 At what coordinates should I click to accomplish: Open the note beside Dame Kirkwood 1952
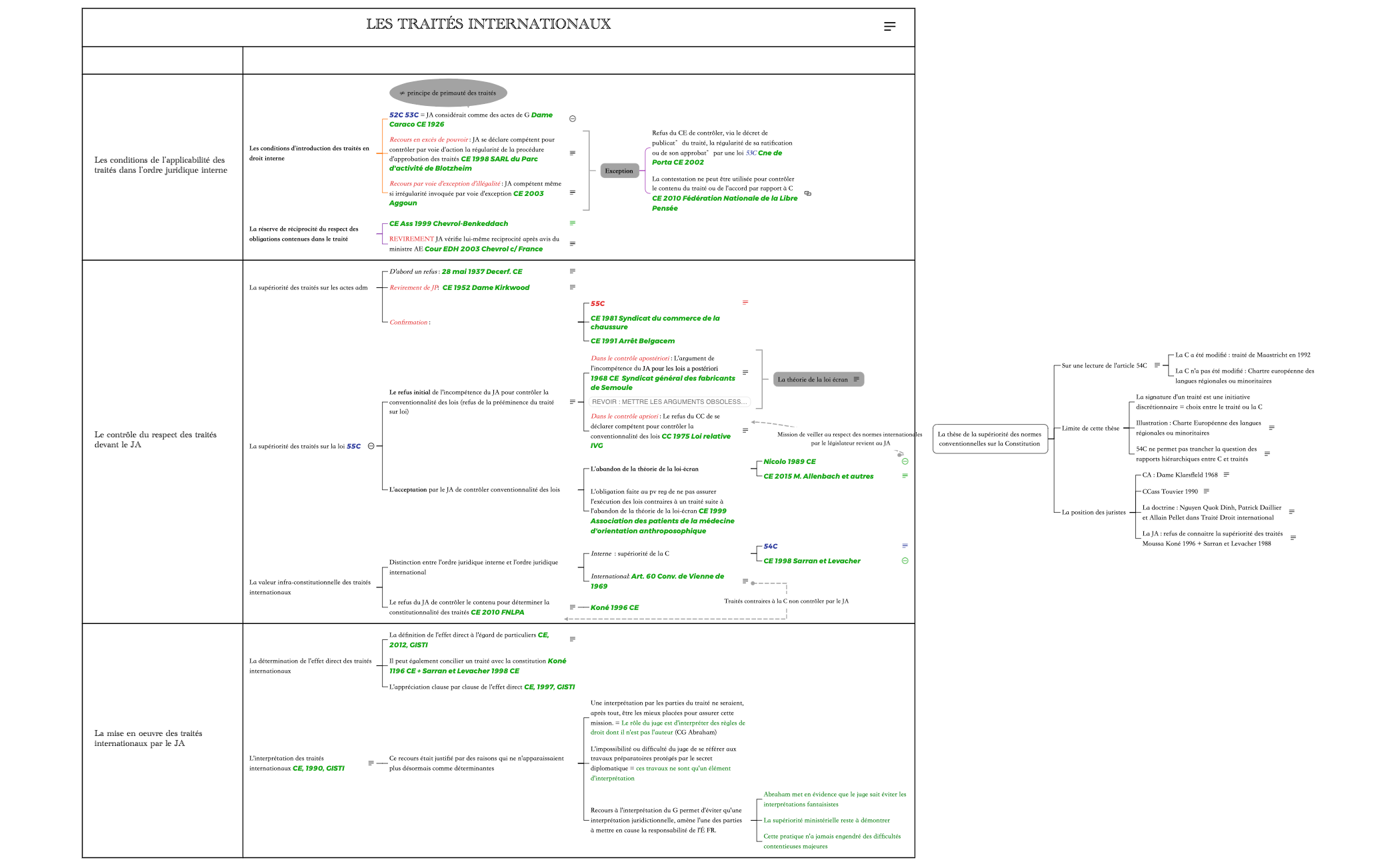pos(572,287)
